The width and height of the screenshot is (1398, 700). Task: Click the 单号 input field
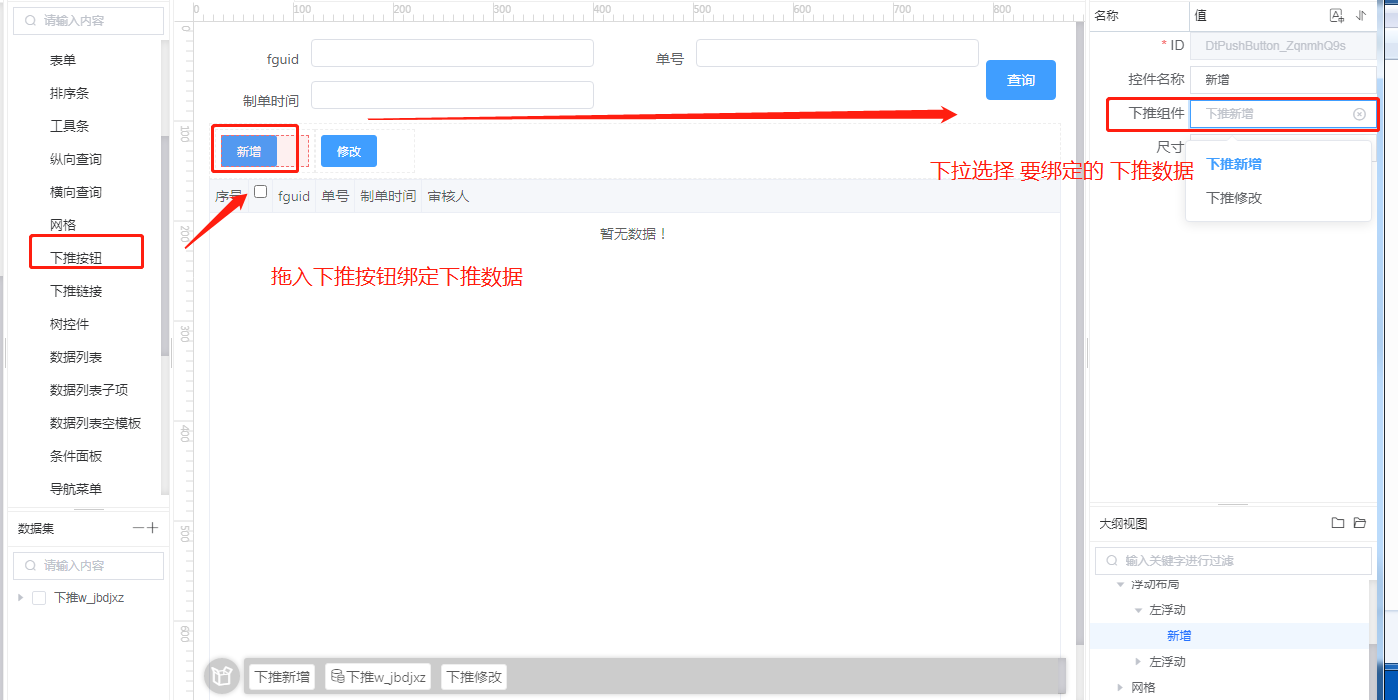tap(836, 54)
